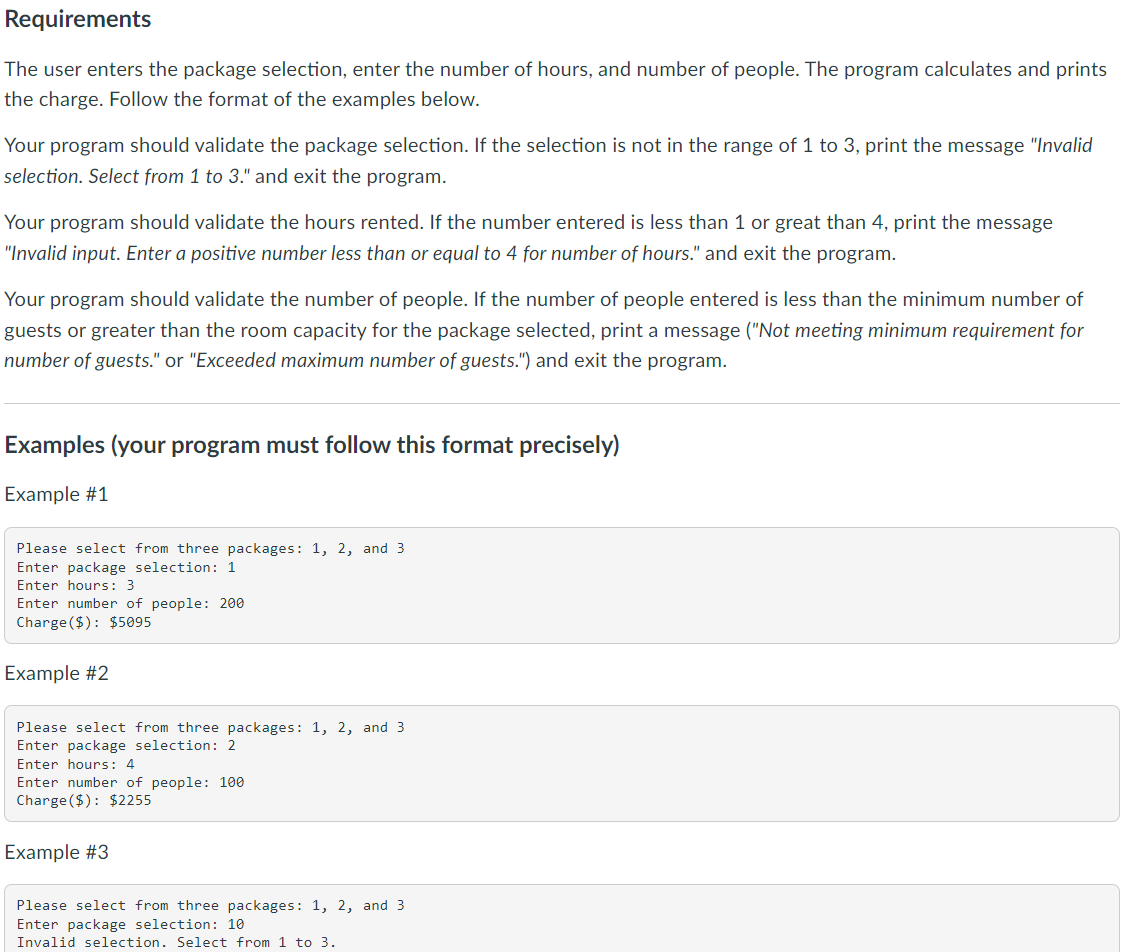The height and width of the screenshot is (952, 1128).
Task: Click the Examples format heading
Action: pyautogui.click(x=312, y=445)
